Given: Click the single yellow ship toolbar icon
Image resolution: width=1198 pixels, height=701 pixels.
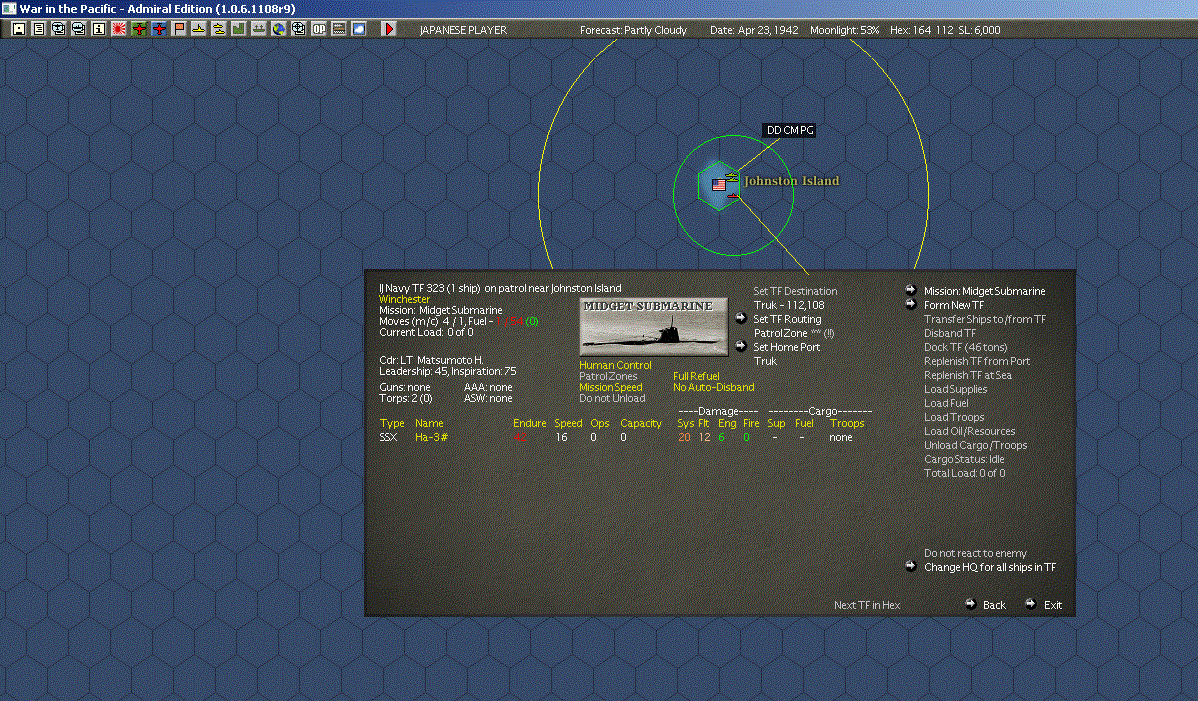Looking at the screenshot, I should coord(199,29).
